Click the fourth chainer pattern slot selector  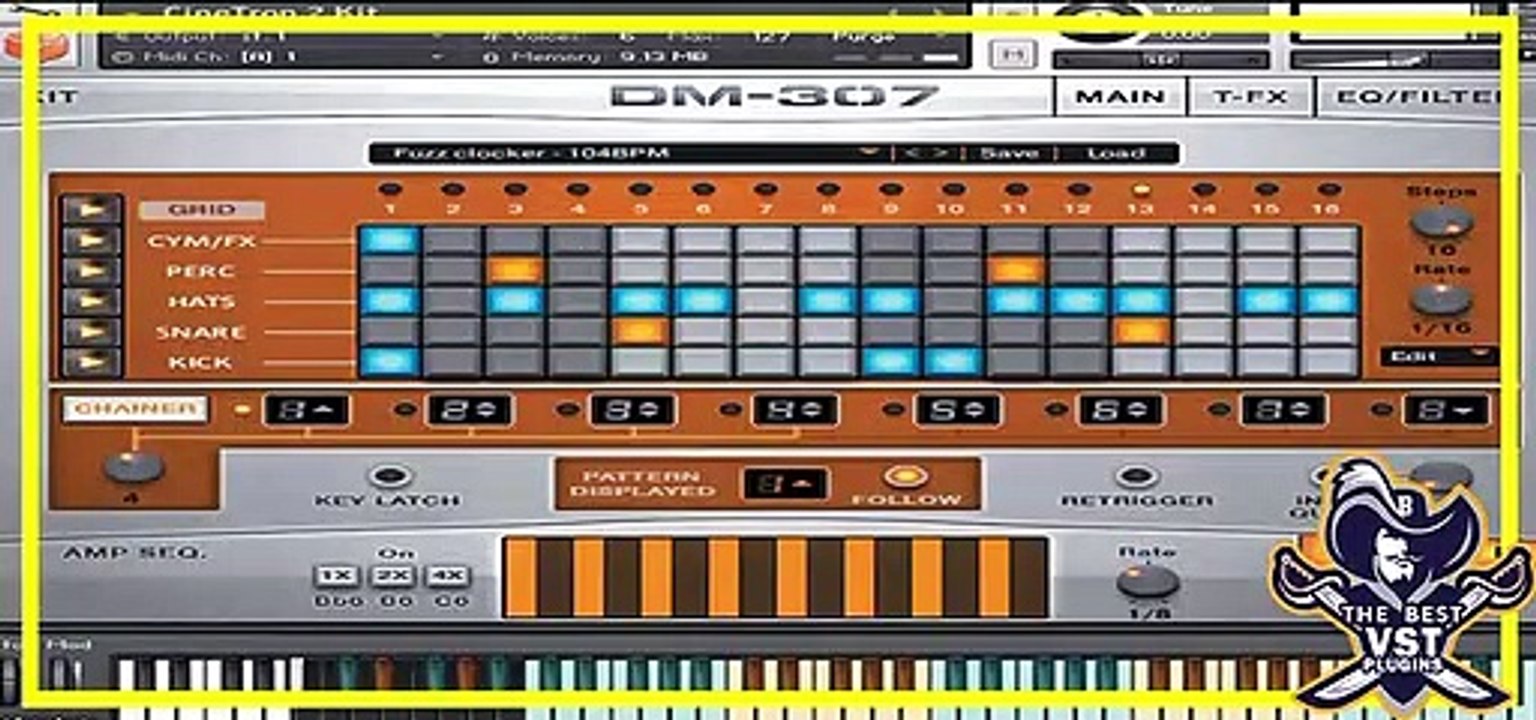pos(795,409)
